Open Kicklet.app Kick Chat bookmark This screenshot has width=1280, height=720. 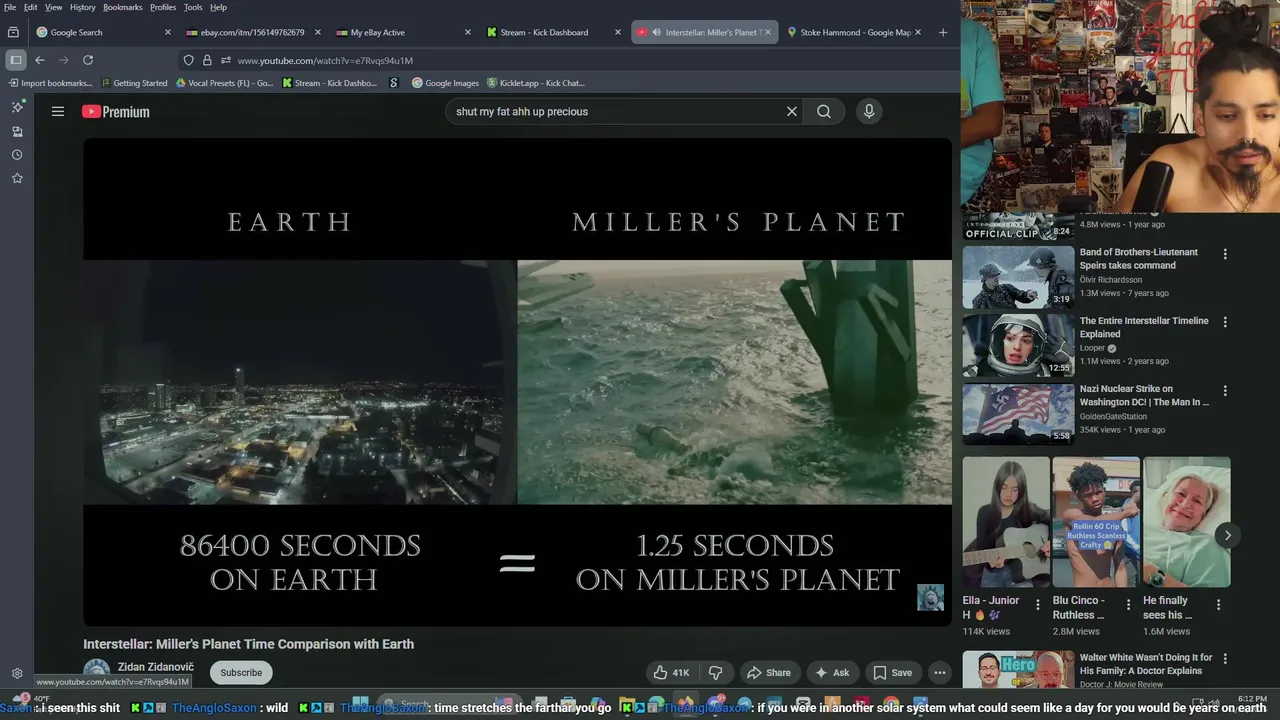pyautogui.click(x=536, y=83)
